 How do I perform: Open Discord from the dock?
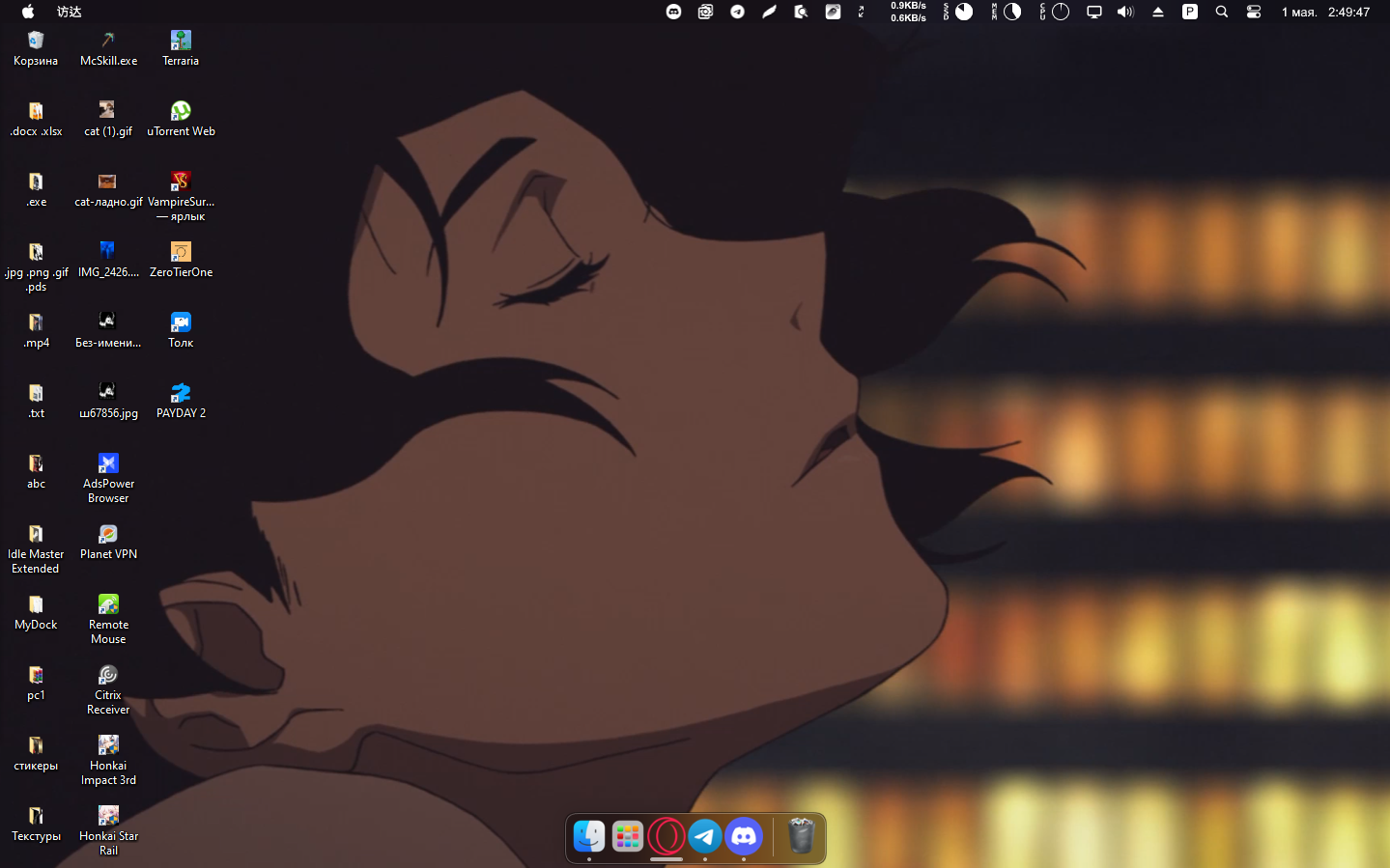click(x=744, y=836)
